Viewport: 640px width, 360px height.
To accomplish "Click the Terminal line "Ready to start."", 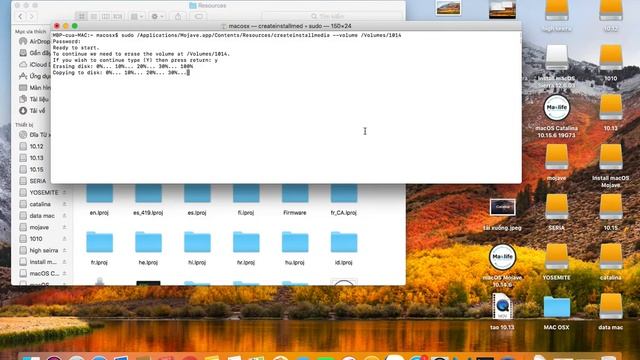I will point(76,48).
